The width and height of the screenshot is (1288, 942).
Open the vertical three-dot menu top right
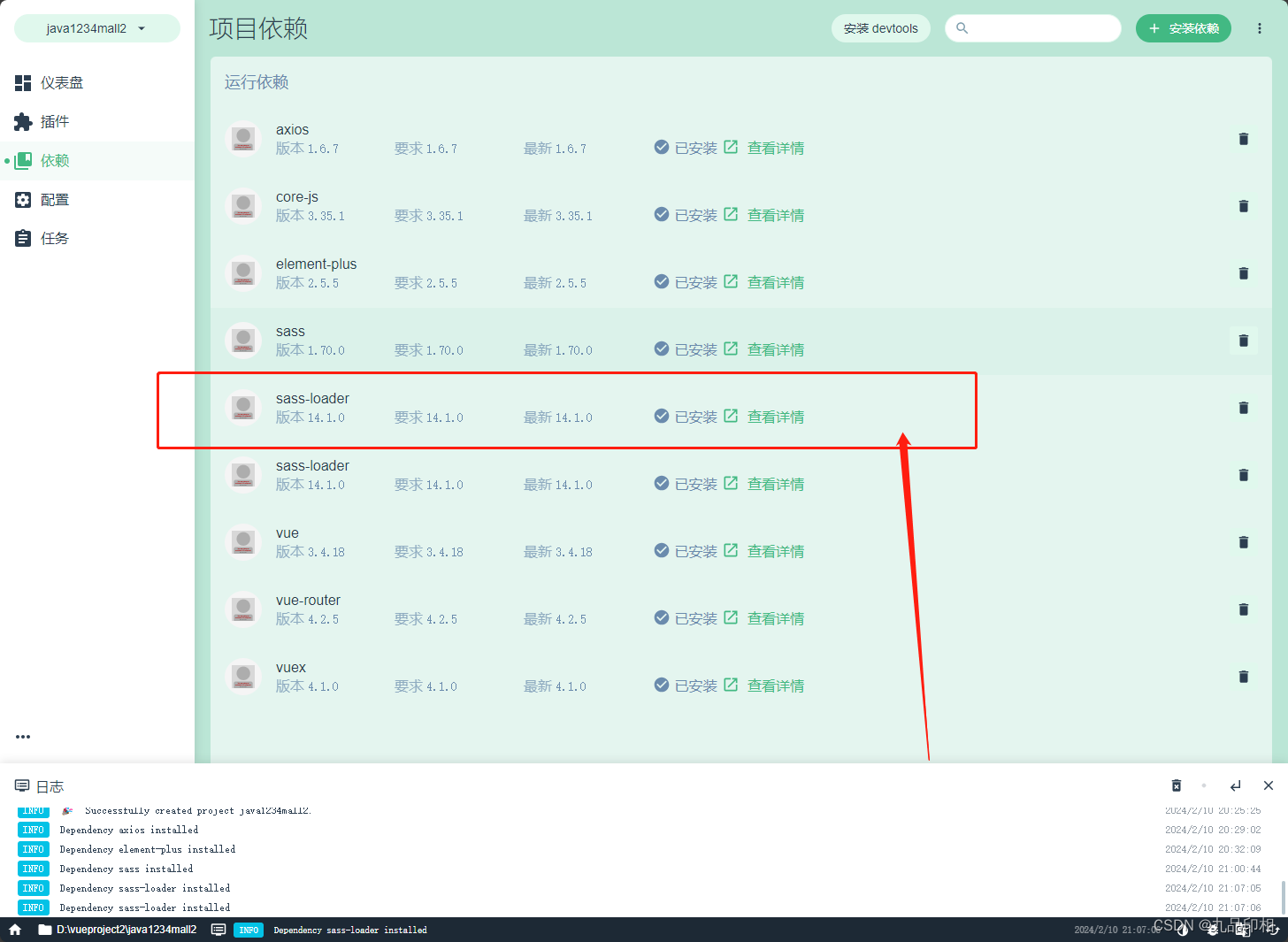(x=1260, y=28)
